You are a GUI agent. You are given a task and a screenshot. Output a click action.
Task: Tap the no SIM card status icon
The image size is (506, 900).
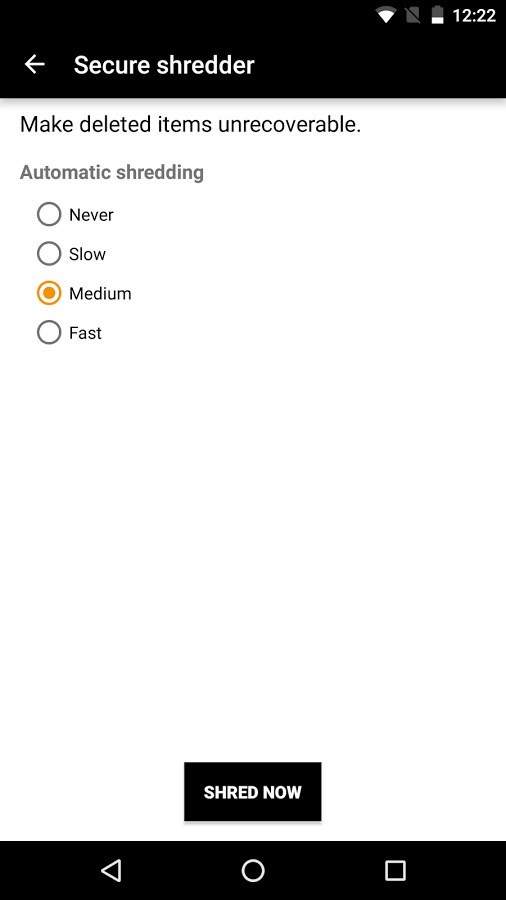coord(412,15)
